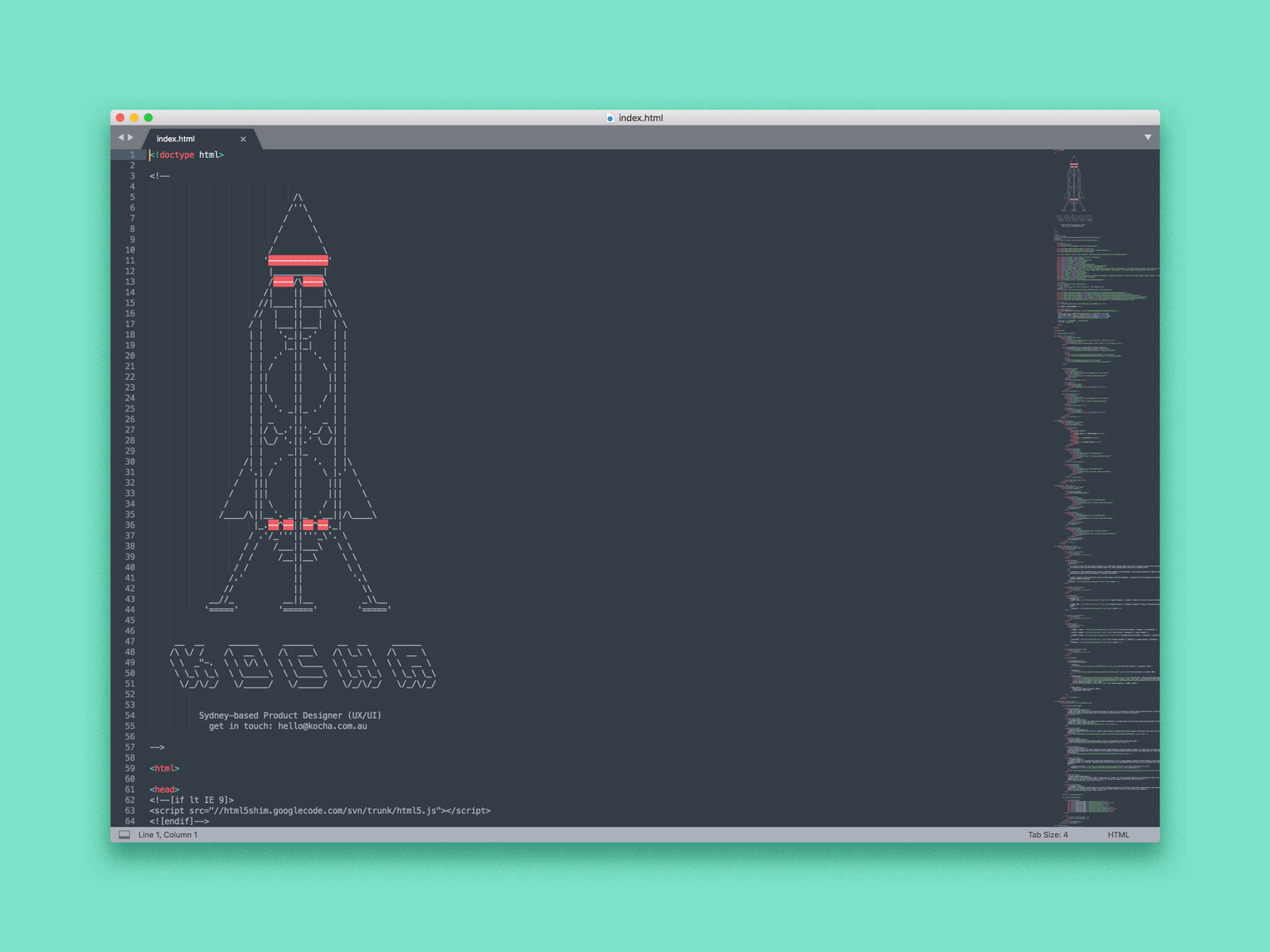Click the 'Line 1, Column 1' status indicator
Screen dimensions: 1270x952
167,835
